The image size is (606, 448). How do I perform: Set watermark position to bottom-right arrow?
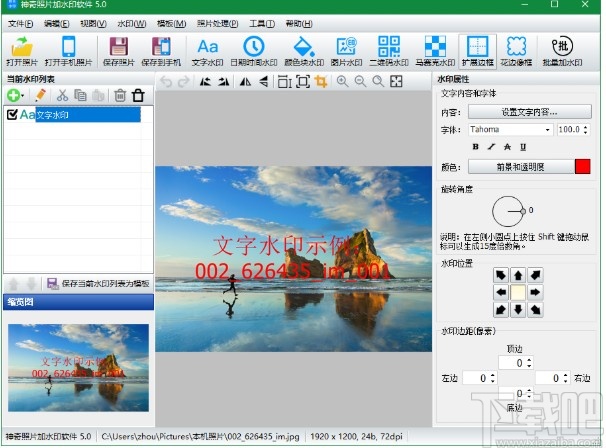tap(535, 309)
